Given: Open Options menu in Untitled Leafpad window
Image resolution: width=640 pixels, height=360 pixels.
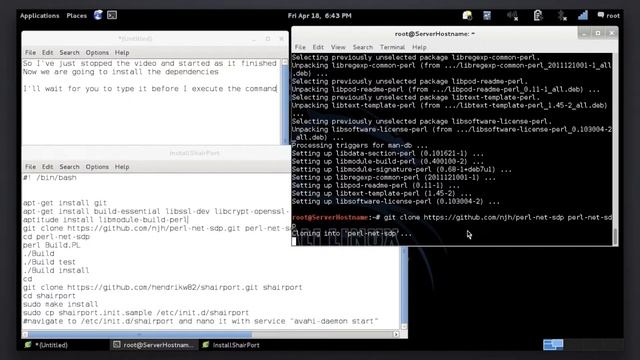Looking at the screenshot, I should (x=97, y=52).
